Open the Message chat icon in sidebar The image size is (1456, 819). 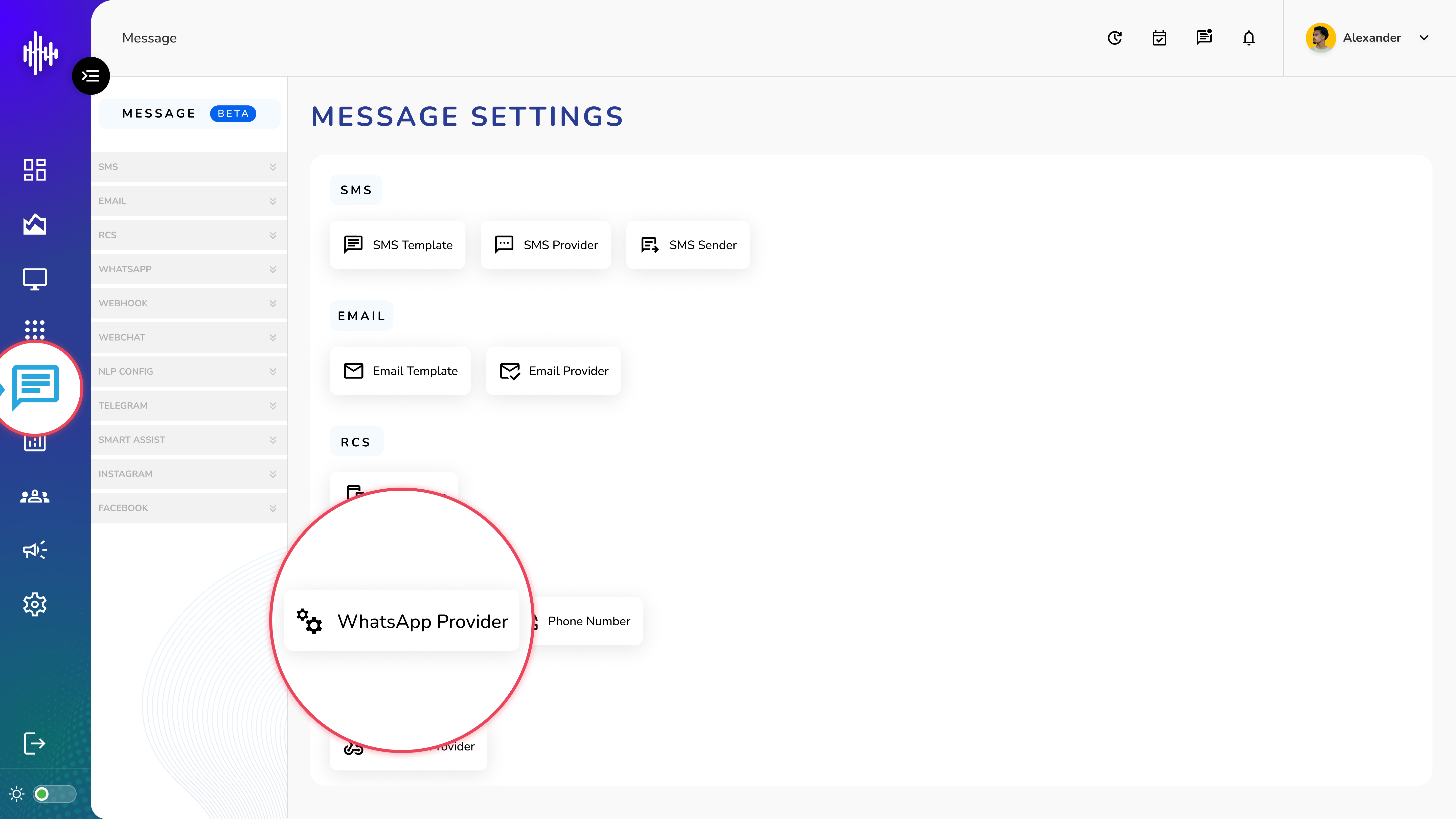(x=36, y=387)
